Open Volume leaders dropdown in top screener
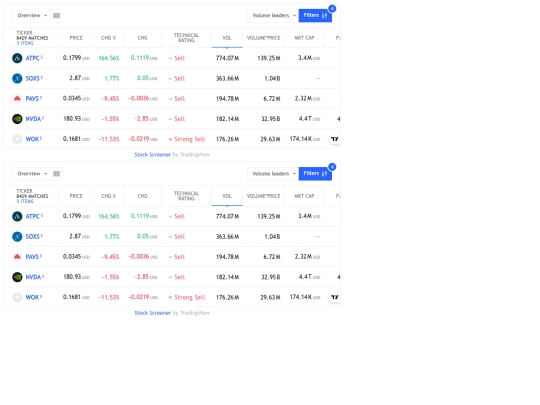The width and height of the screenshot is (540, 405). [x=273, y=15]
